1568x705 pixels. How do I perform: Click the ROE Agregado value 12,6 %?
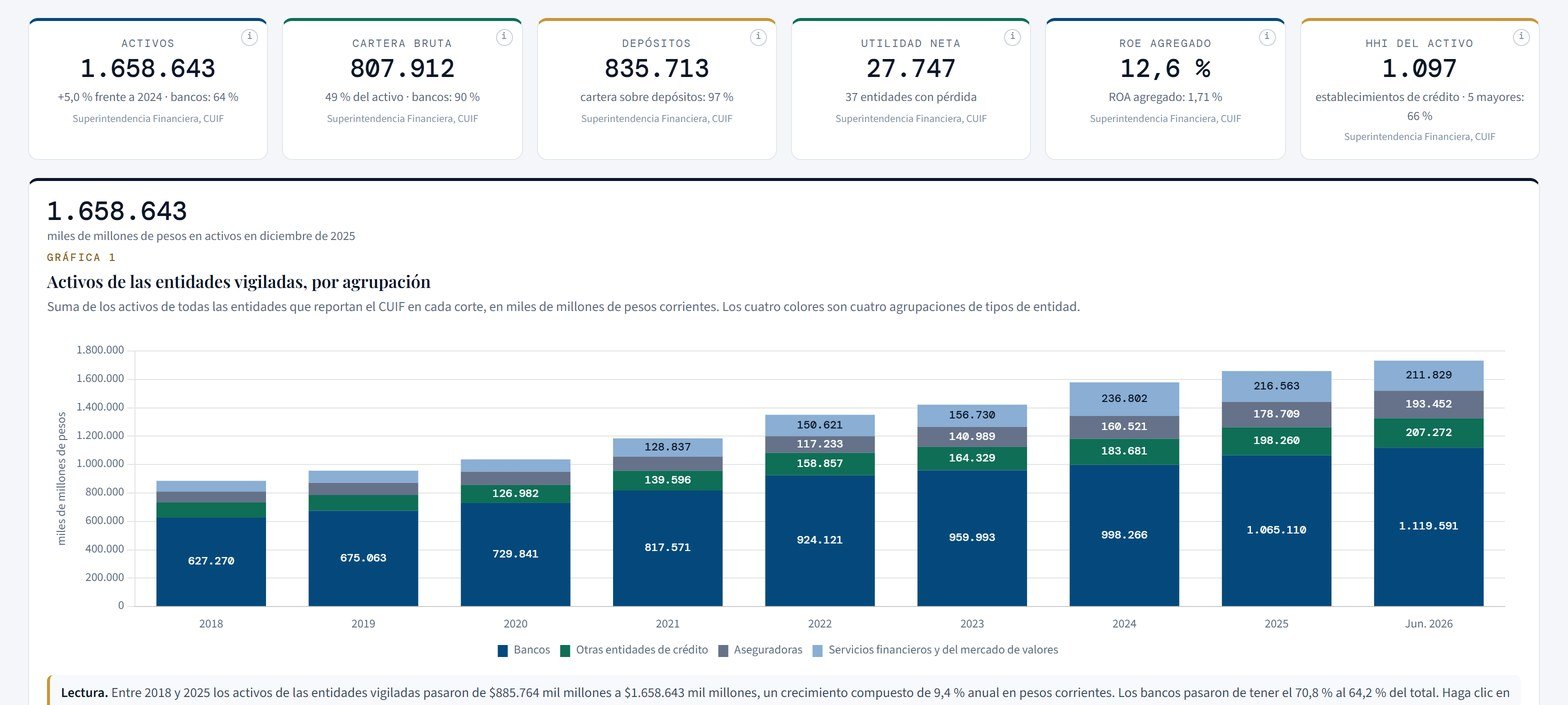click(1165, 69)
